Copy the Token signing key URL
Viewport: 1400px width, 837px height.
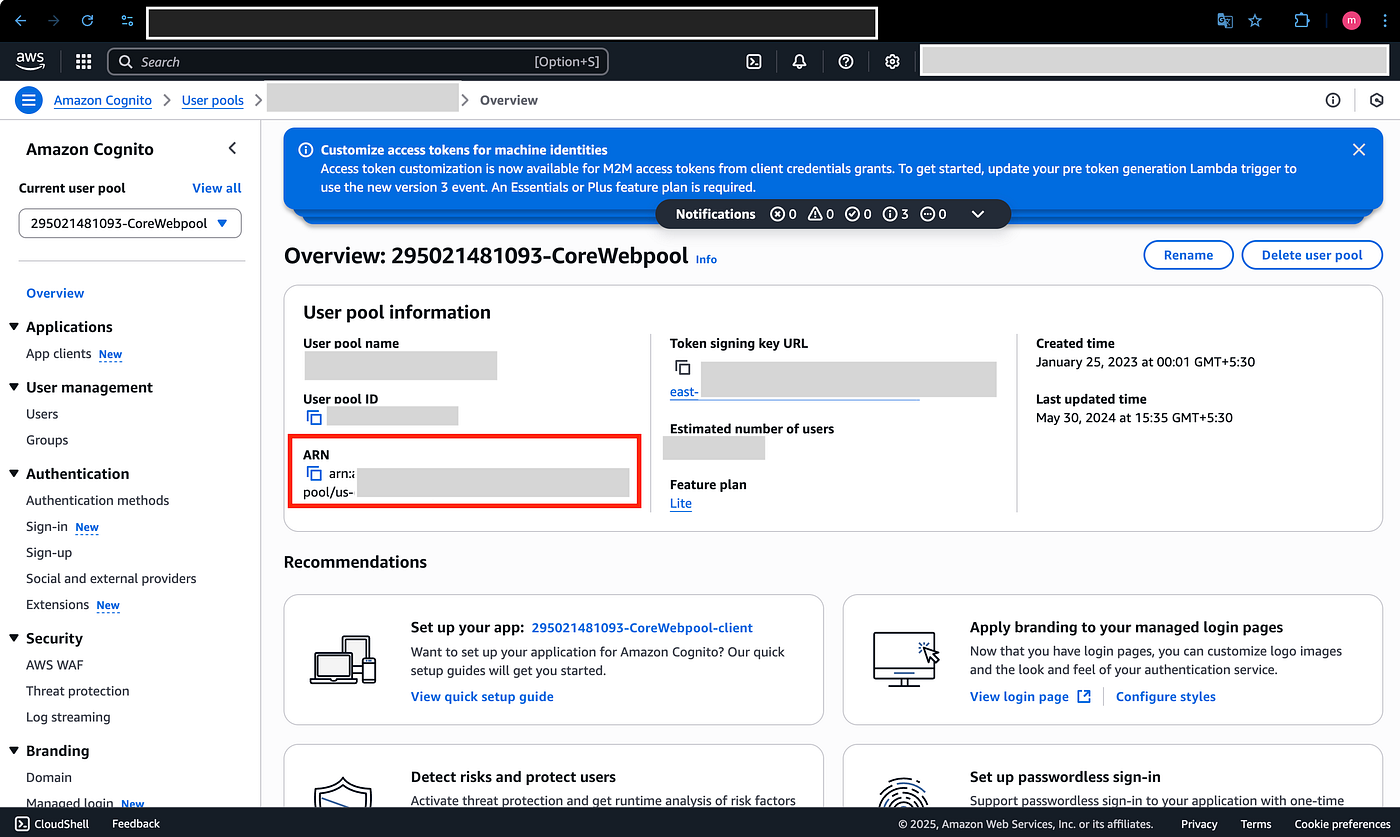(x=682, y=368)
